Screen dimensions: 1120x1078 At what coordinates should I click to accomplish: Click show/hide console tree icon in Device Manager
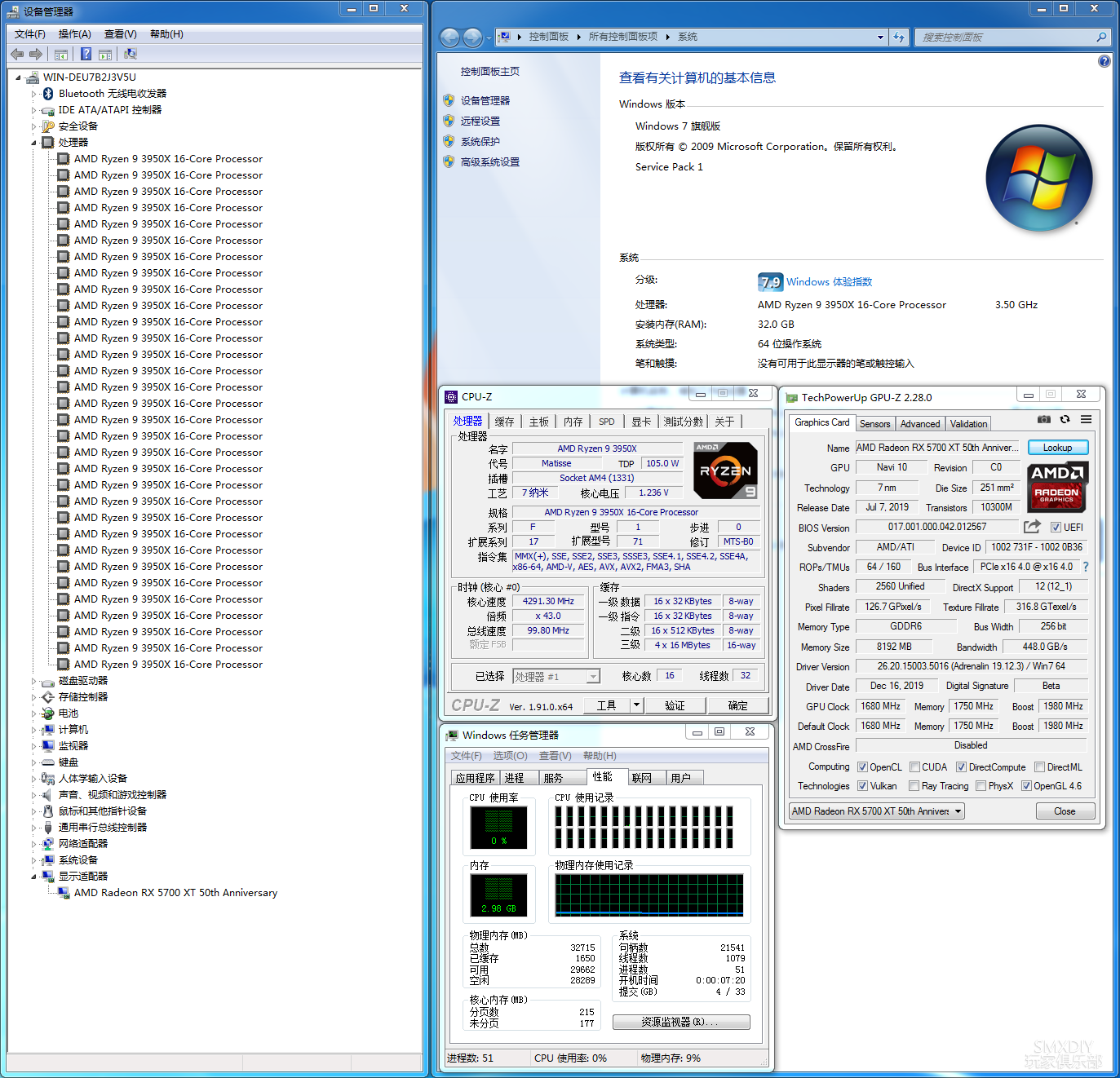coord(60,55)
